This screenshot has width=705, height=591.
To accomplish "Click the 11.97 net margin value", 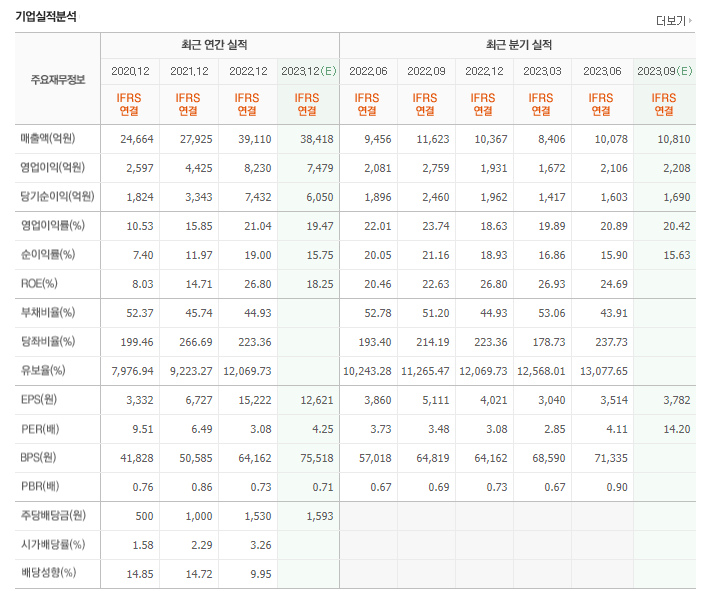I will pos(199,255).
